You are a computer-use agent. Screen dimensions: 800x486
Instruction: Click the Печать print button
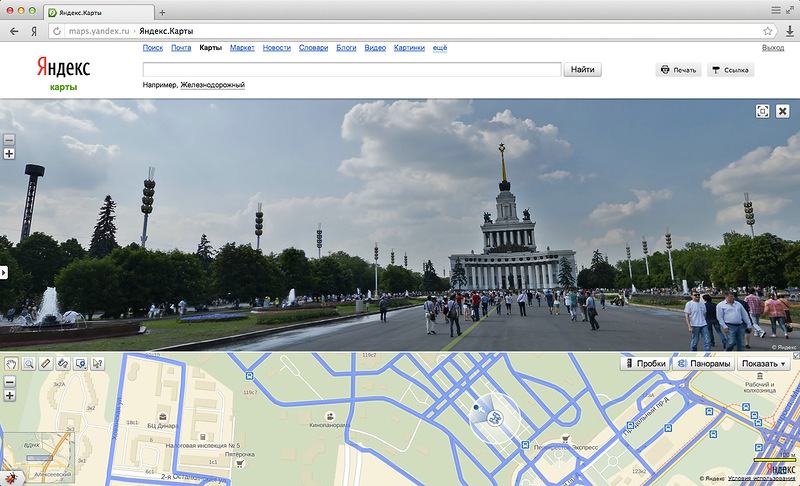pyautogui.click(x=678, y=70)
